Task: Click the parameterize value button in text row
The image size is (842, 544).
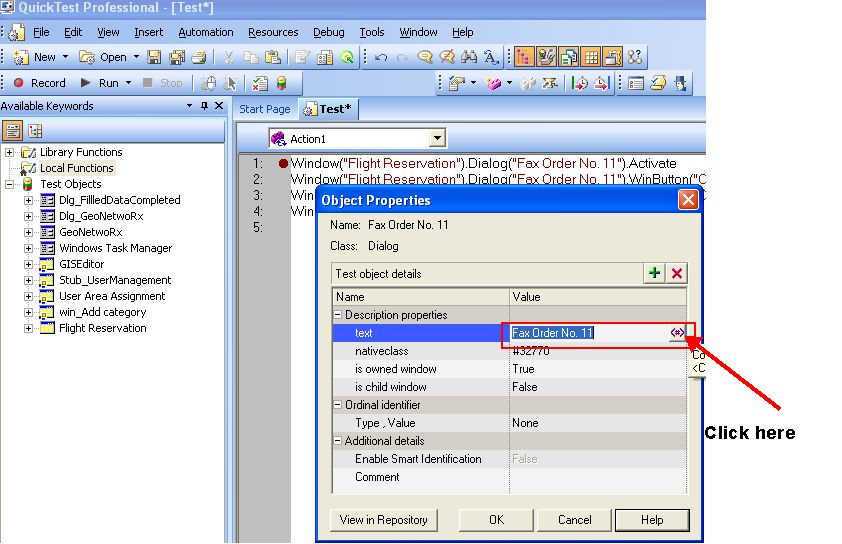Action: 677,332
